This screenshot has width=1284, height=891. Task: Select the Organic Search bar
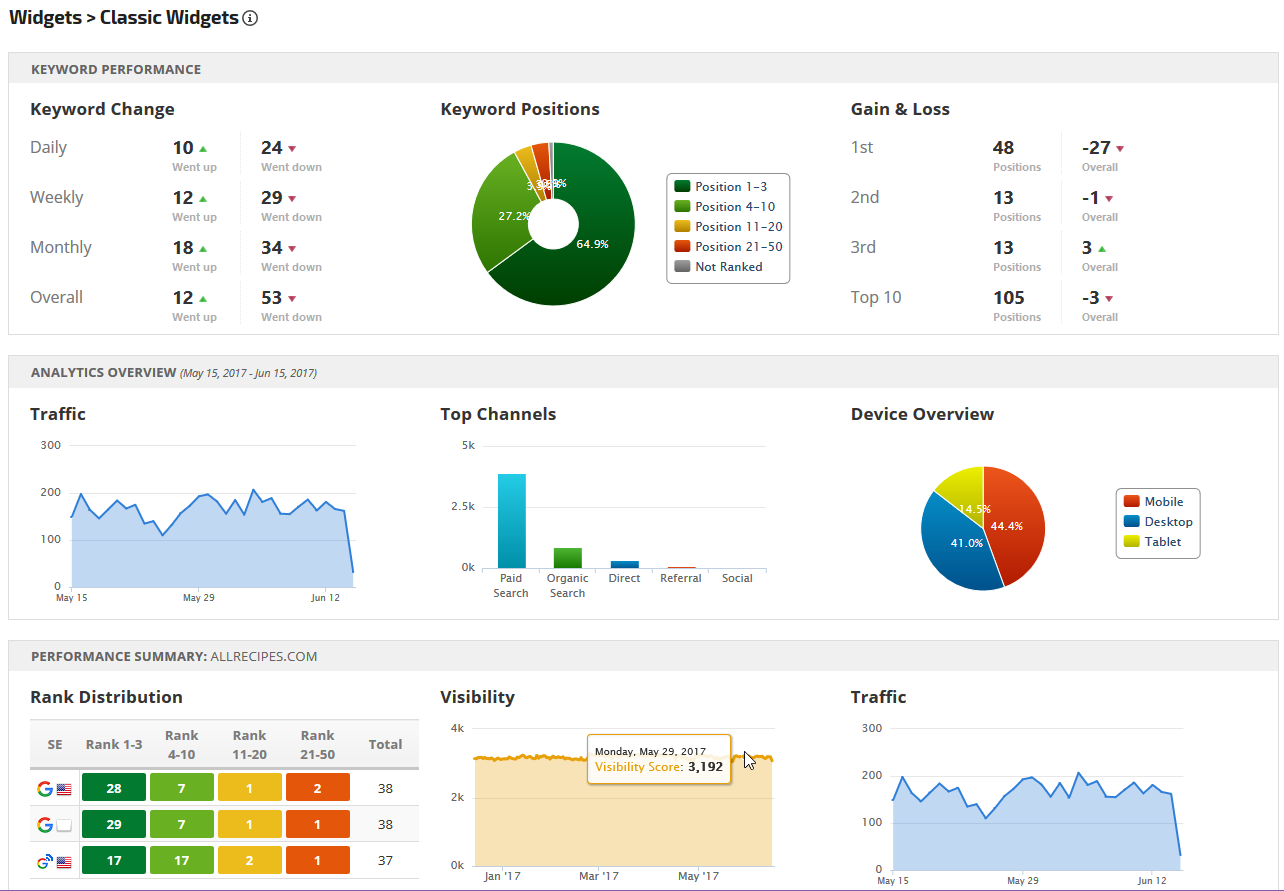click(x=567, y=557)
